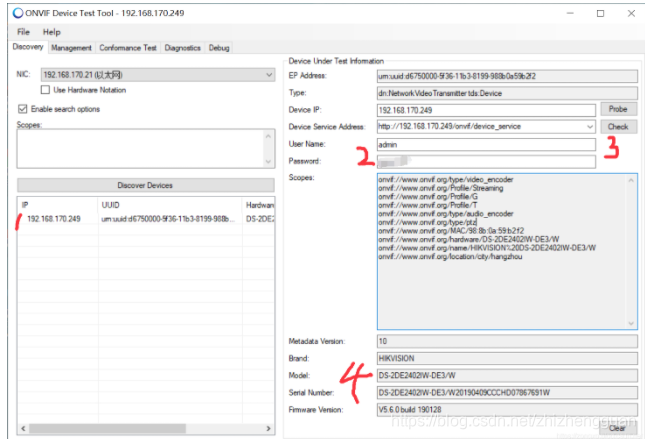The image size is (645, 439).
Task: Click the Check button
Action: click(x=618, y=127)
